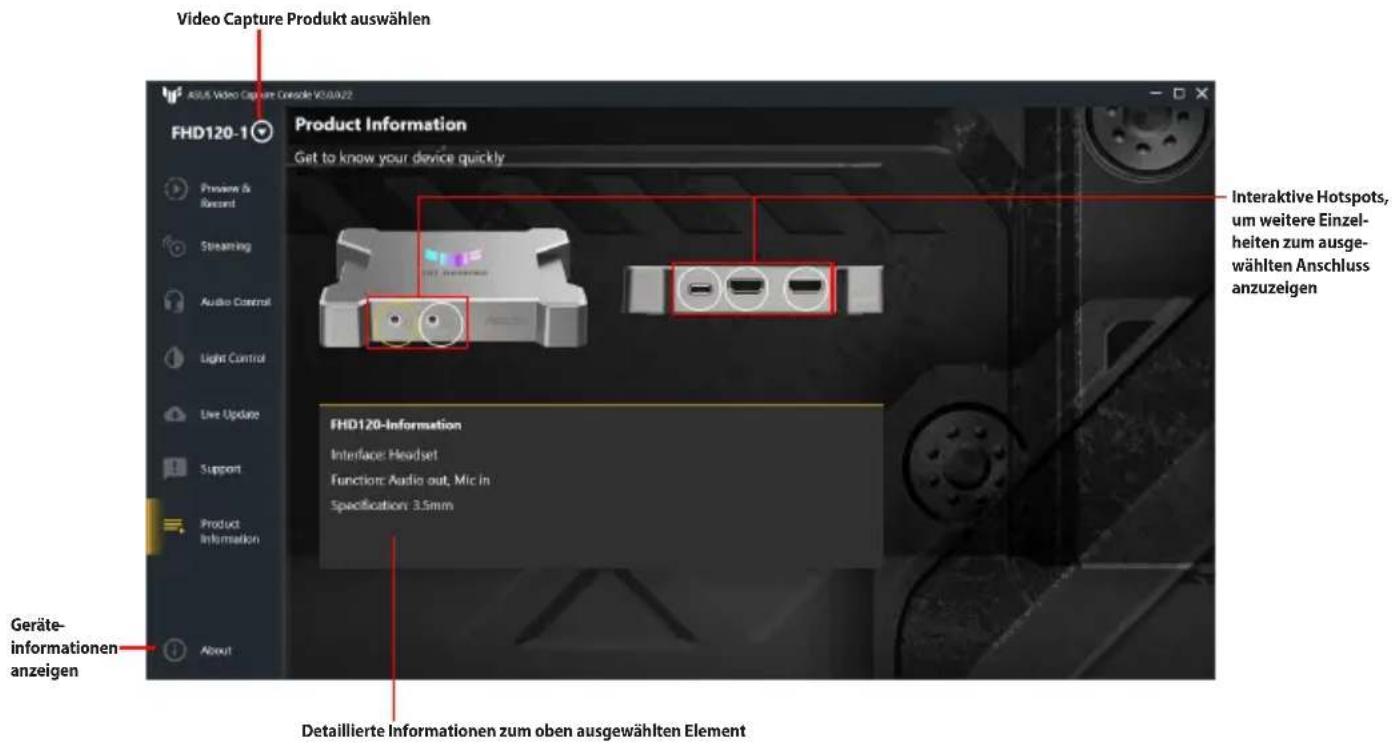Click the Audio Control headphone icon
Screen dimensions: 1392x745
(x=174, y=301)
